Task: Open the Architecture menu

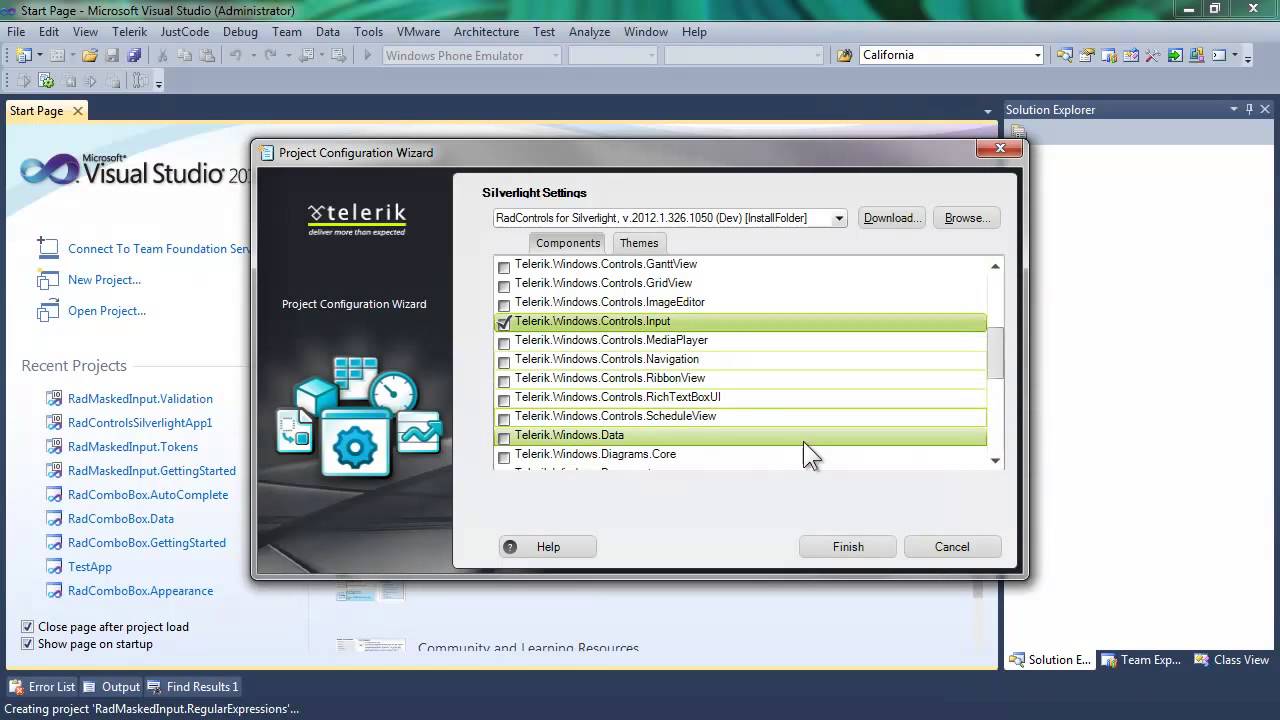Action: (486, 32)
